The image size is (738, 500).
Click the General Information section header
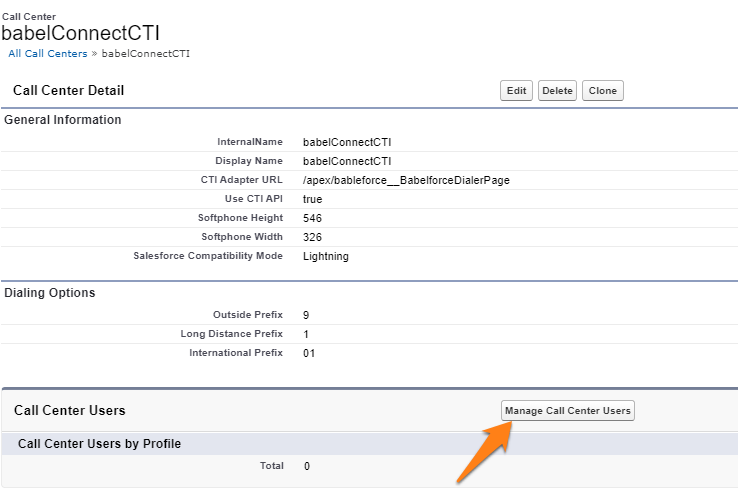coord(63,120)
